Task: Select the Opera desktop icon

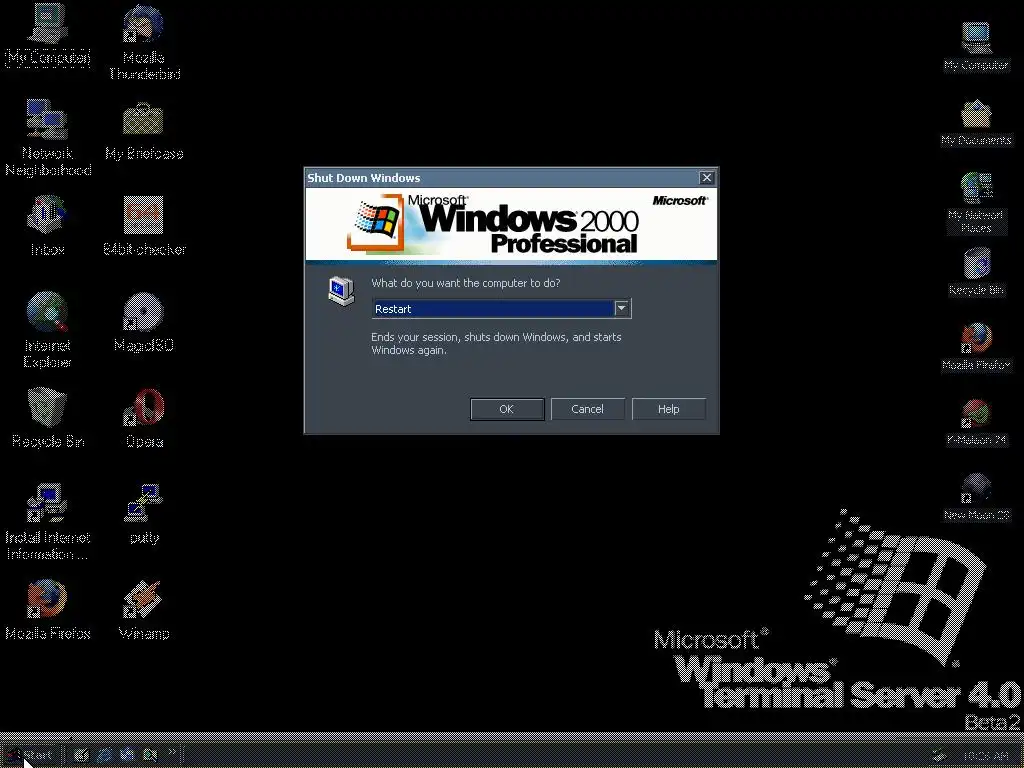Action: click(x=144, y=418)
